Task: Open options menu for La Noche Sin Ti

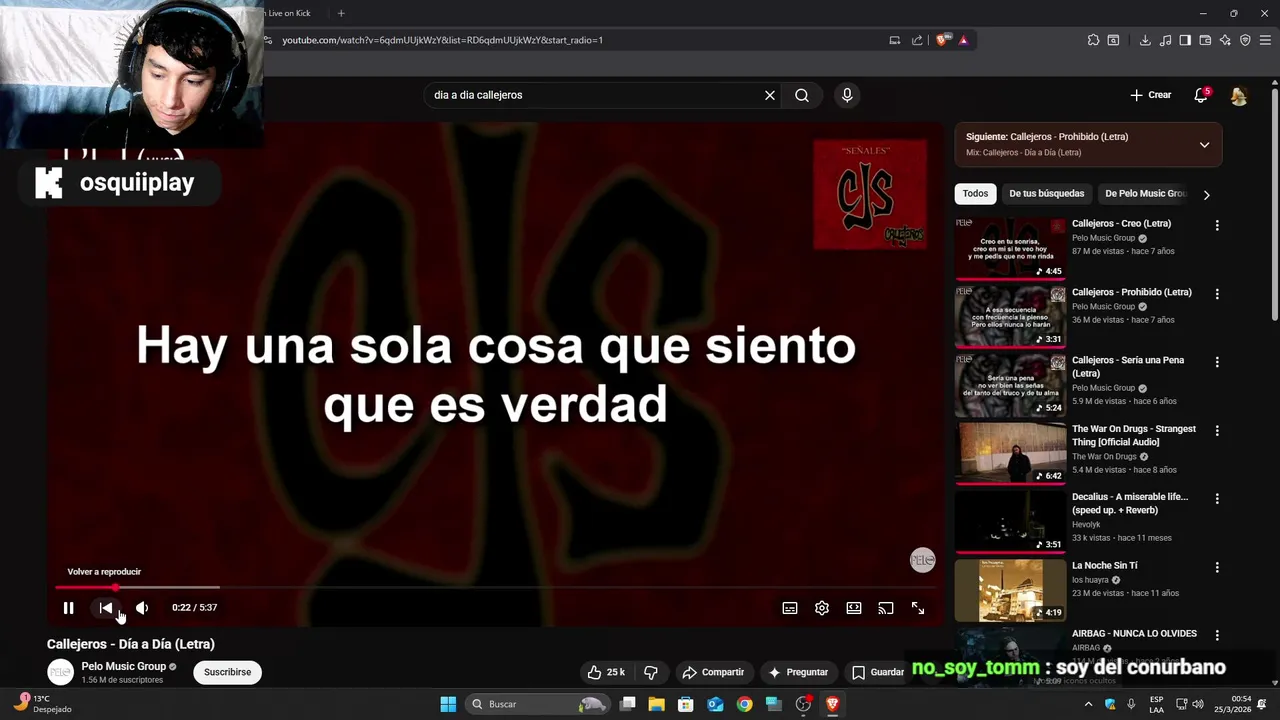Action: tap(1217, 567)
